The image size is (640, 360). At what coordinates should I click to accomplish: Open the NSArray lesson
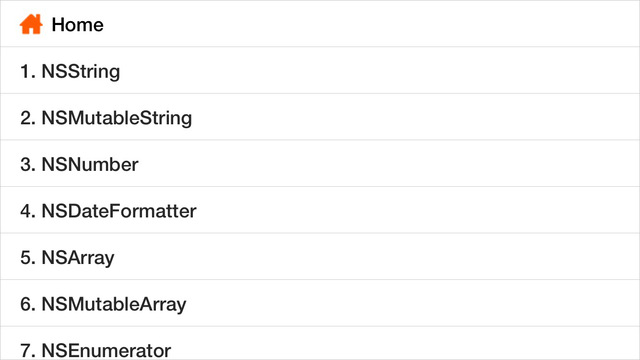tap(320, 256)
